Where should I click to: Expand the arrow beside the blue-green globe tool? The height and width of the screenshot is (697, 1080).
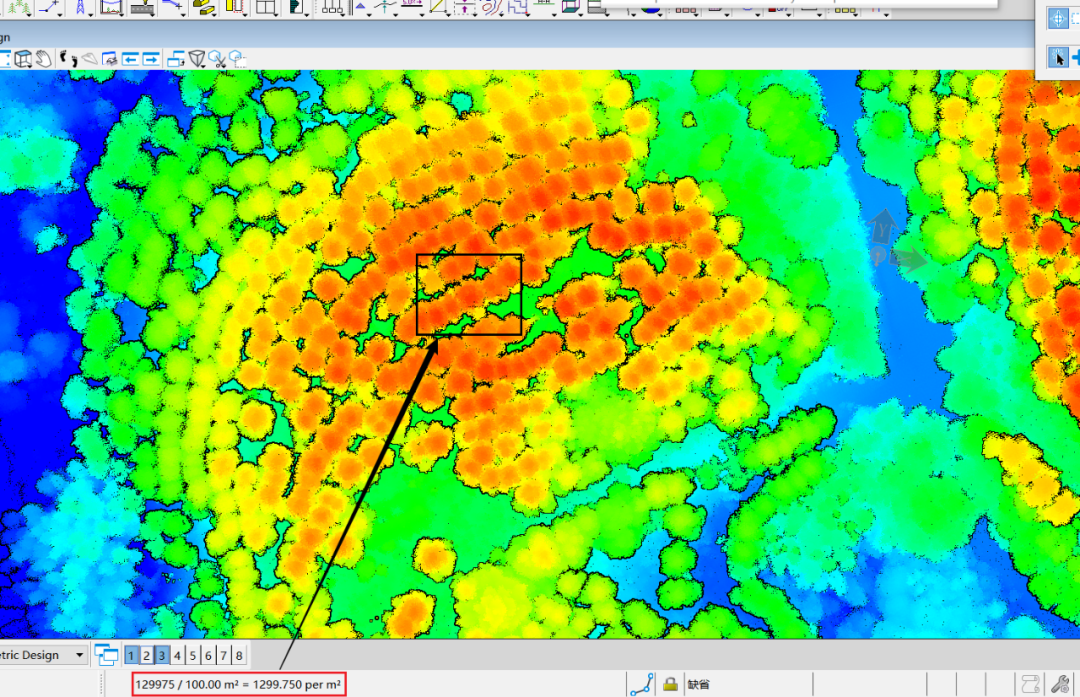660,14
